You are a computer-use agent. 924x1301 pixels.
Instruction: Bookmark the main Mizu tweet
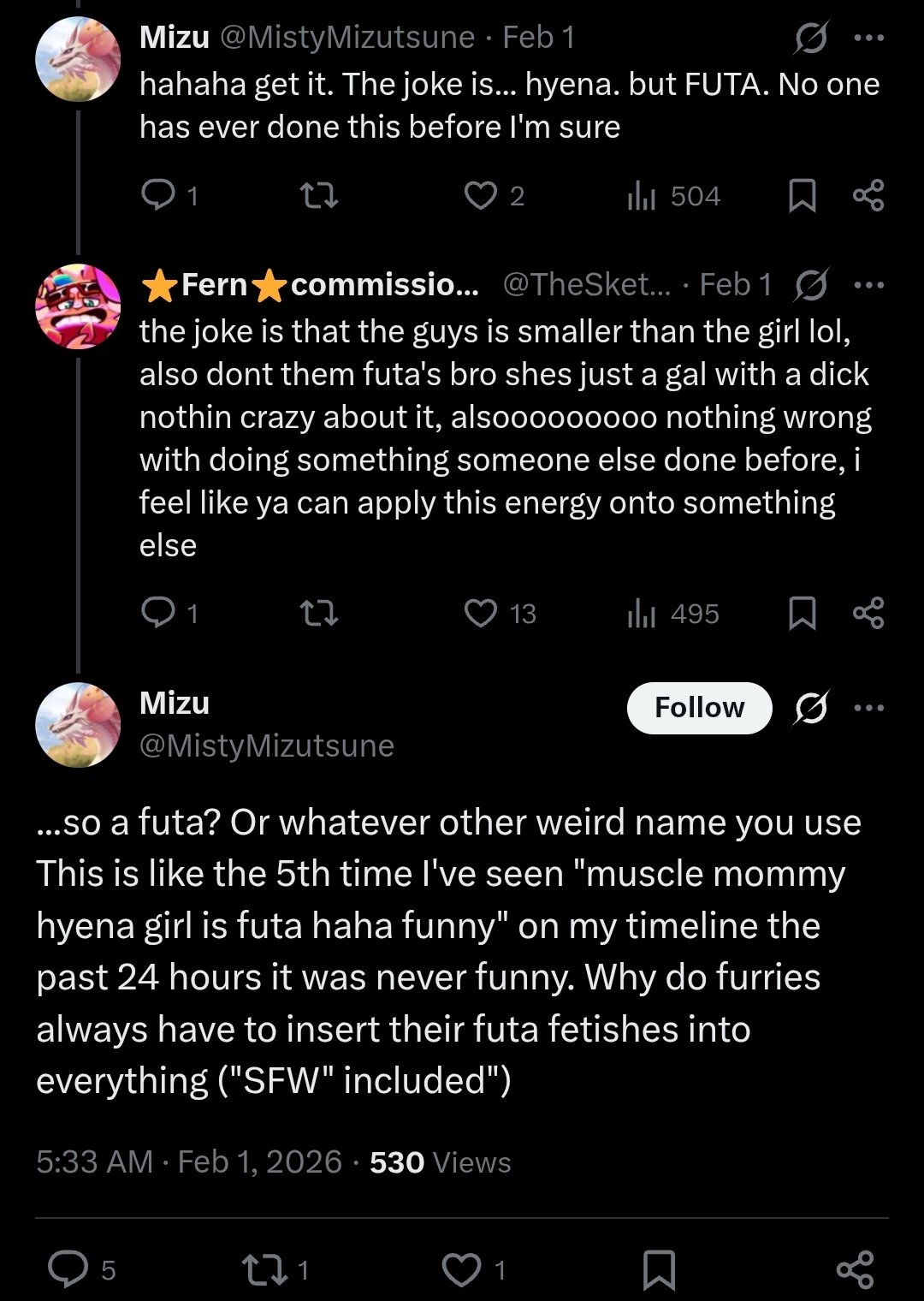(659, 1269)
